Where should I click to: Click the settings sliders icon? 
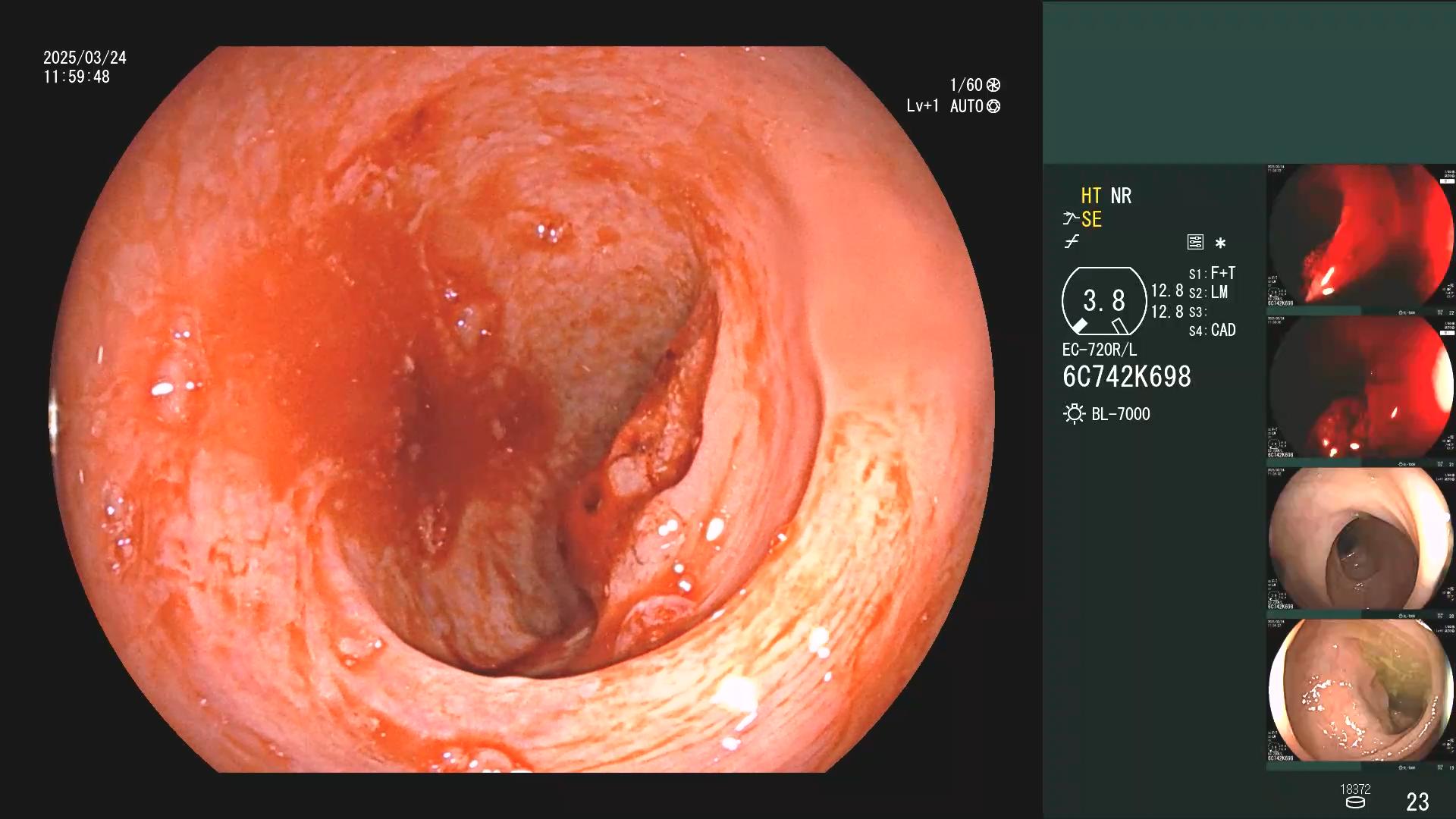click(1195, 242)
